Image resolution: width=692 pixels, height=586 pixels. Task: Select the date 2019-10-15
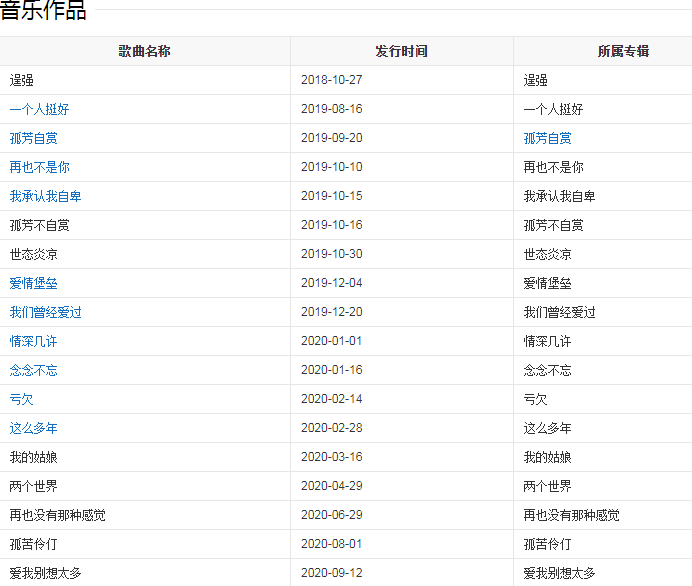[331, 196]
